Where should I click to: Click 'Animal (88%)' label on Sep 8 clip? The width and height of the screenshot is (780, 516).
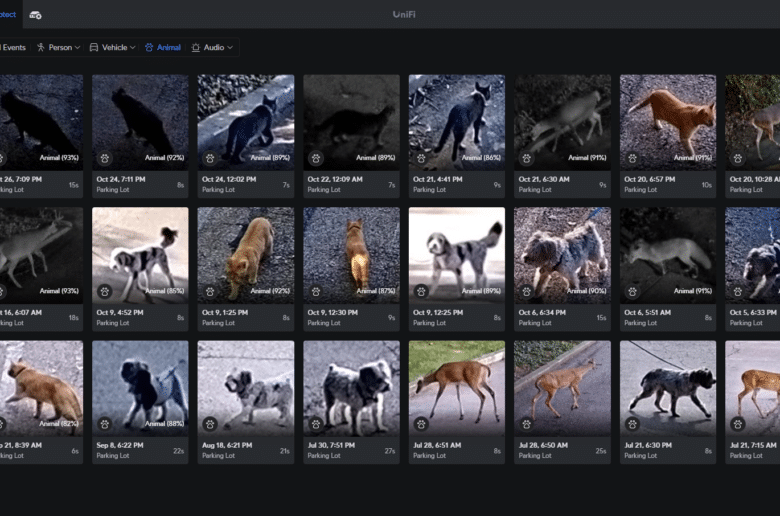click(164, 423)
